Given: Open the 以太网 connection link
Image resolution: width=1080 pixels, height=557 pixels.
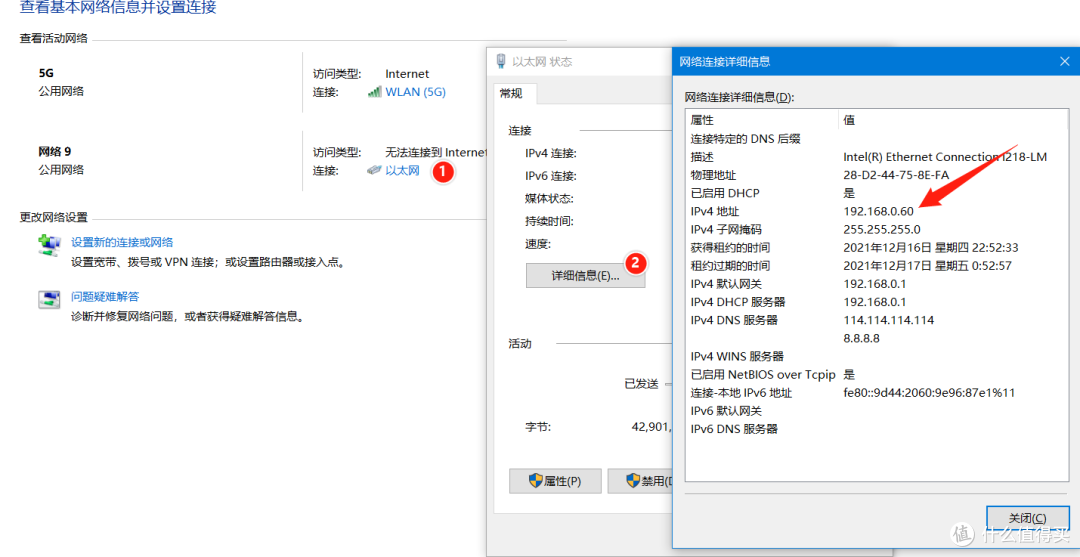Looking at the screenshot, I should point(402,171).
